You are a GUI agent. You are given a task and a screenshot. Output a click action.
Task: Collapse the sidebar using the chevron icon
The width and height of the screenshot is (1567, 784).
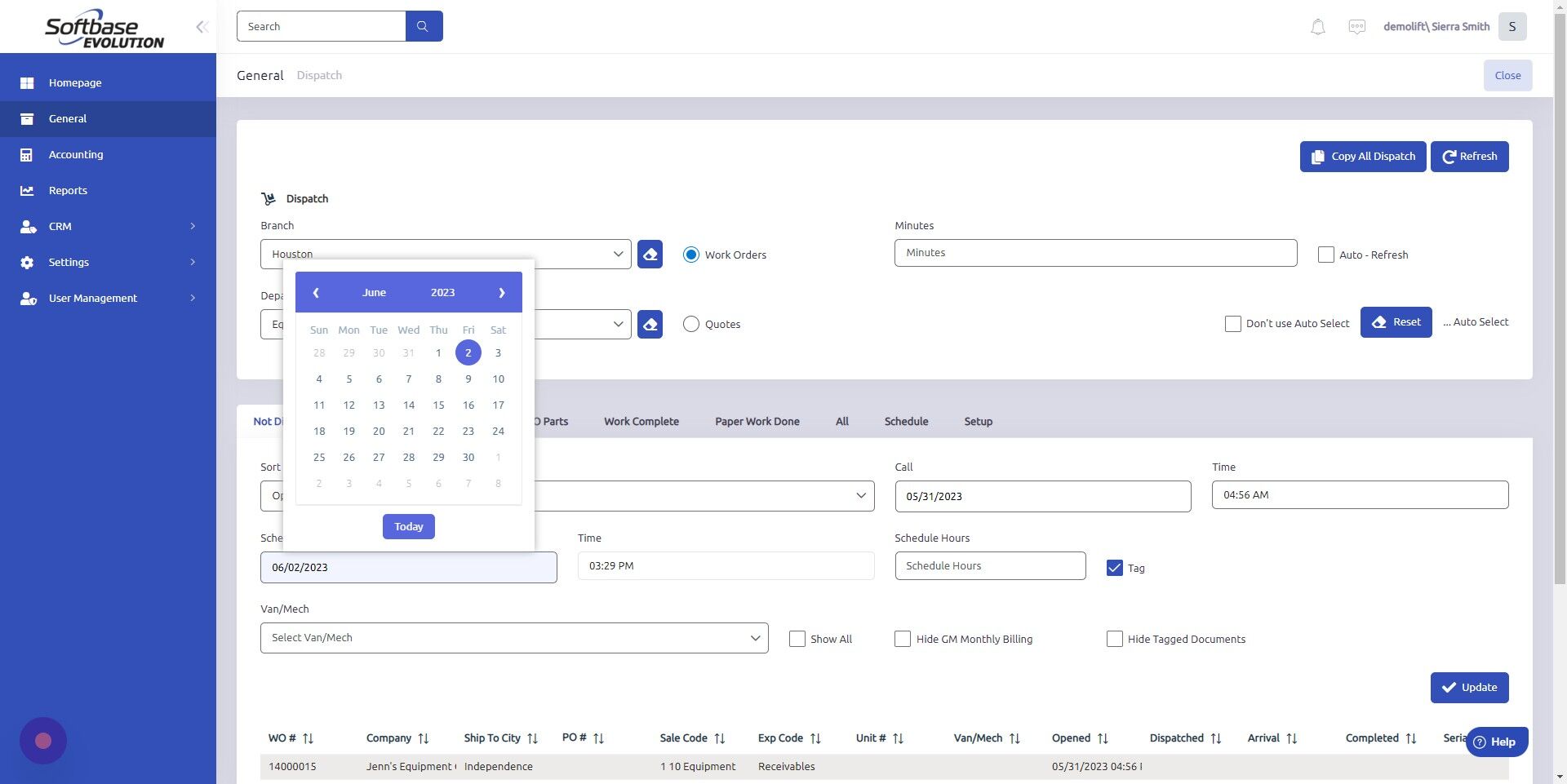point(202,26)
